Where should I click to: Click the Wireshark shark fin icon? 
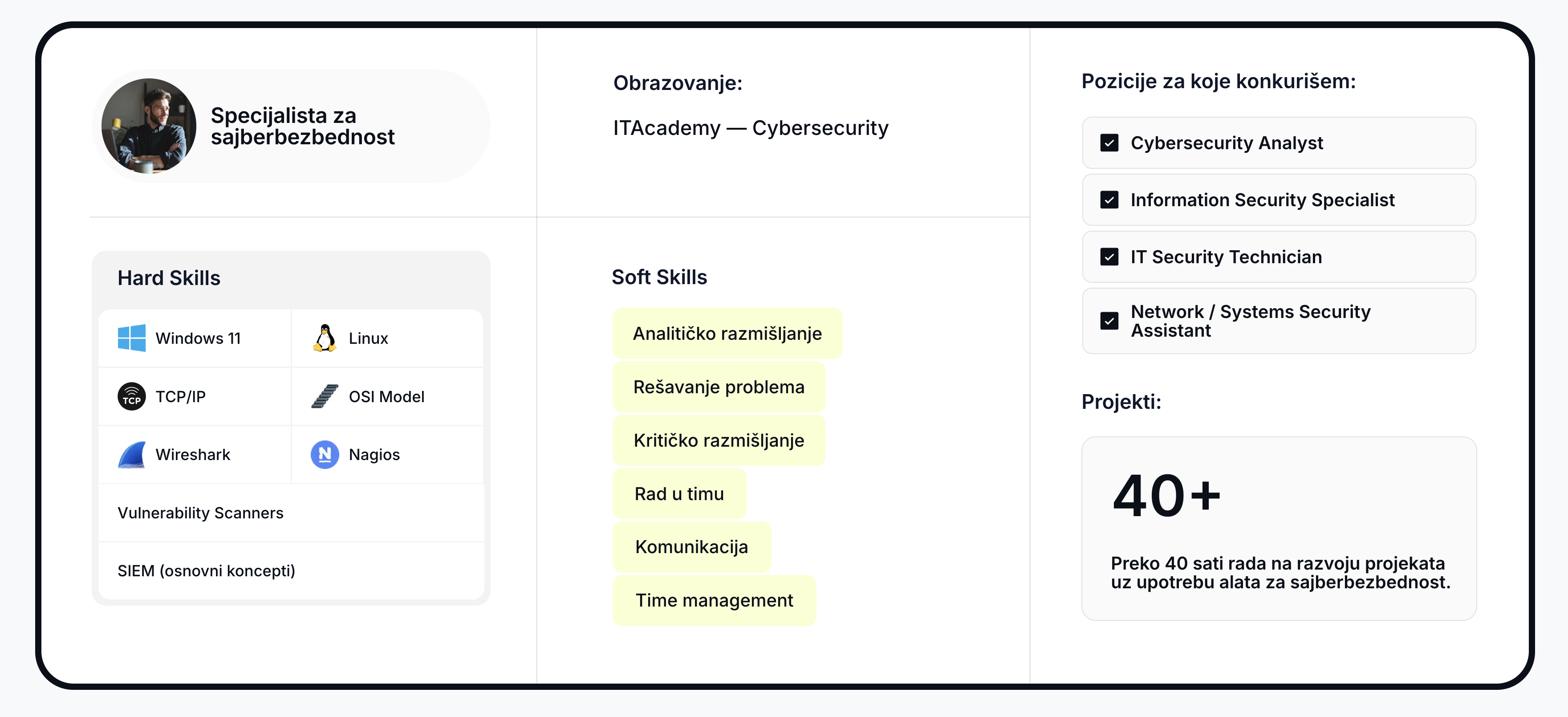(x=131, y=455)
